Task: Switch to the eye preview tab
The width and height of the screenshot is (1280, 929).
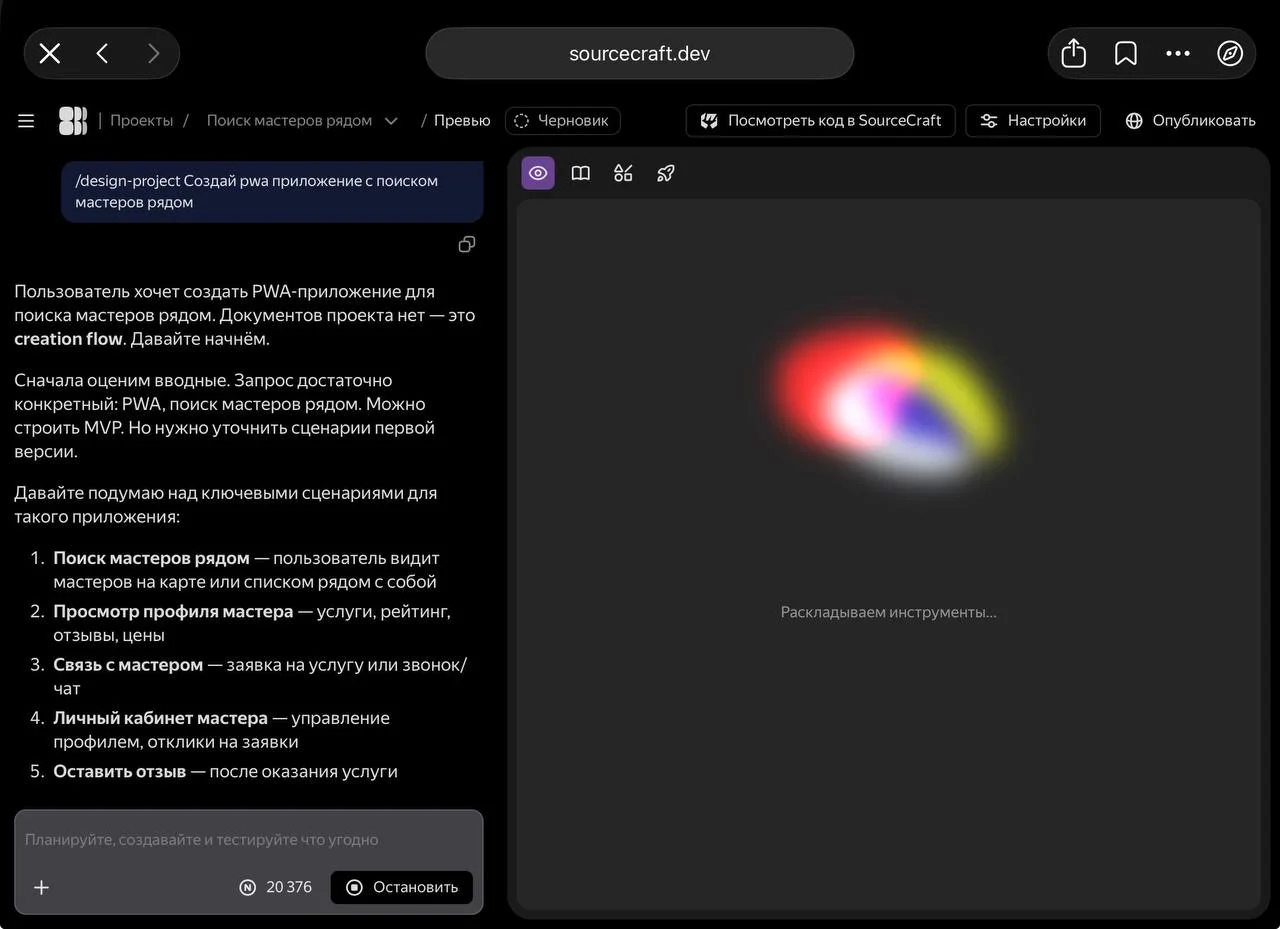Action: coord(538,173)
